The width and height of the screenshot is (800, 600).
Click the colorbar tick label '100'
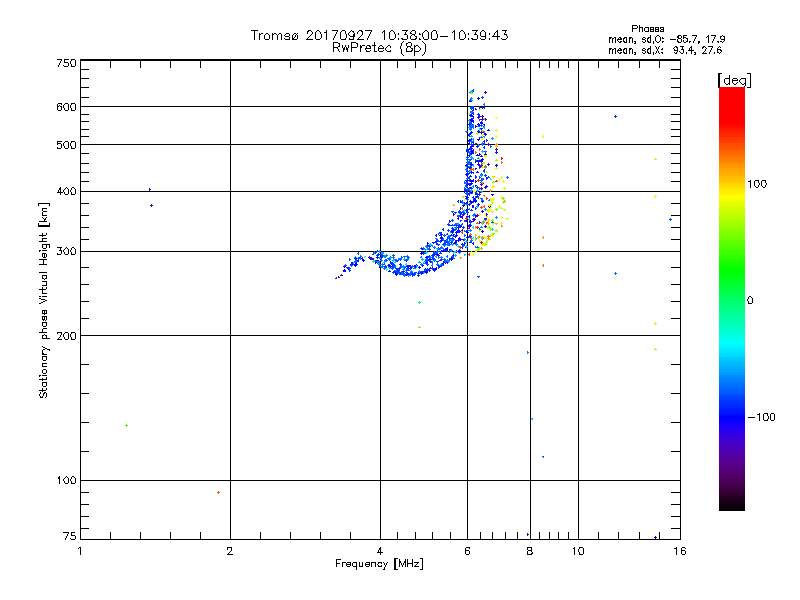click(x=757, y=184)
